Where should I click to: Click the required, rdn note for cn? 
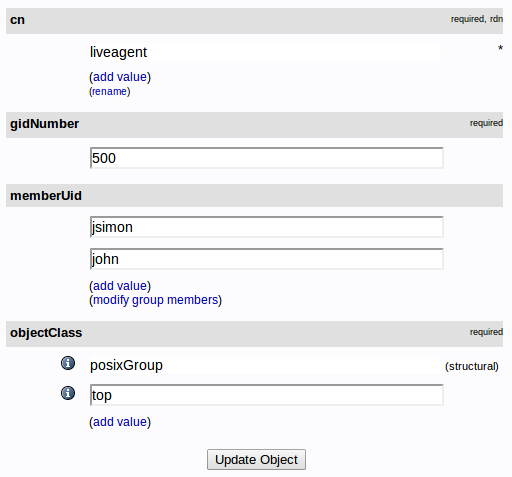coord(477,19)
